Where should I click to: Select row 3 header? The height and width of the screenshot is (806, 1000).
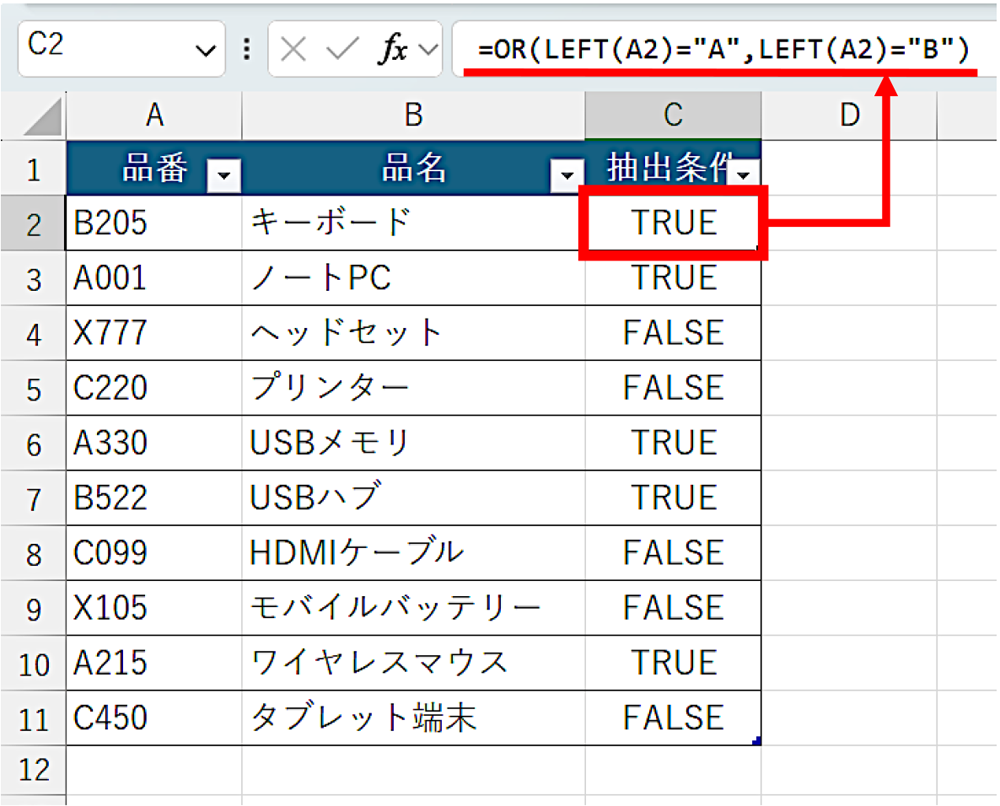33,278
